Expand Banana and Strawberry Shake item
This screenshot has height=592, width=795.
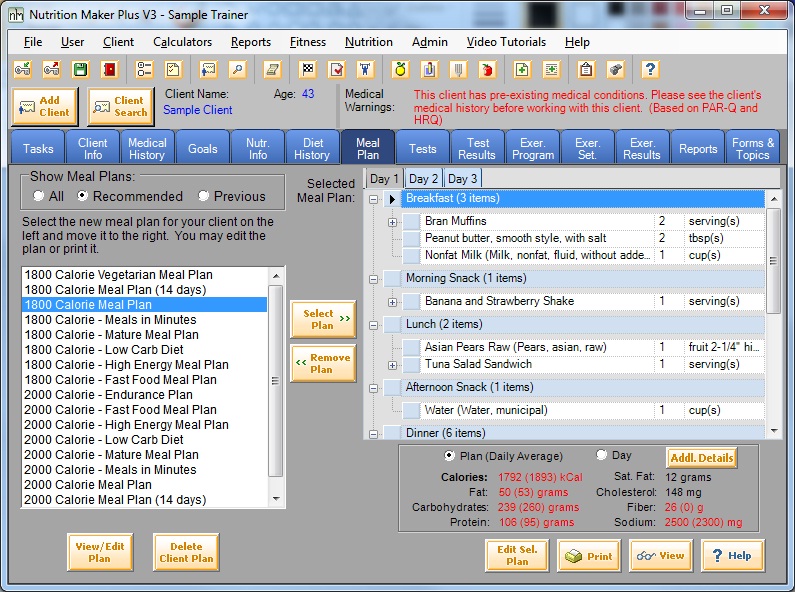click(x=392, y=302)
